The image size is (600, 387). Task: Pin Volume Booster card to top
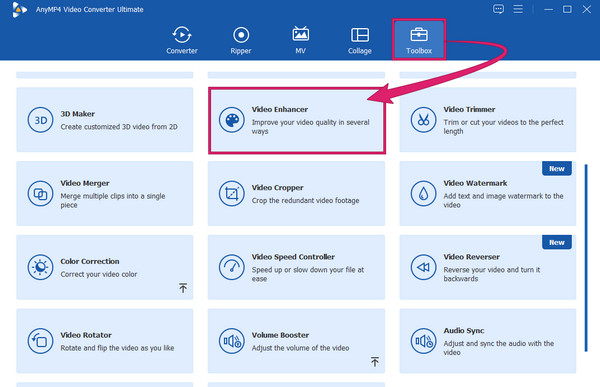[x=375, y=361]
